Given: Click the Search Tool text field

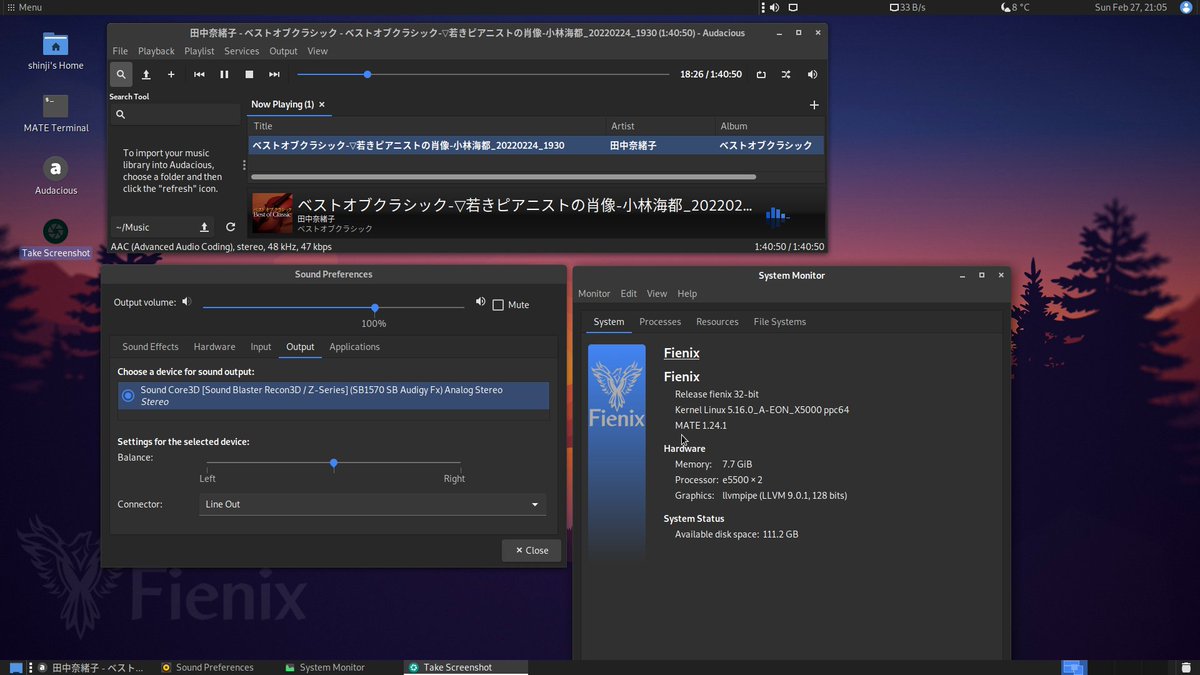Looking at the screenshot, I should (x=175, y=114).
